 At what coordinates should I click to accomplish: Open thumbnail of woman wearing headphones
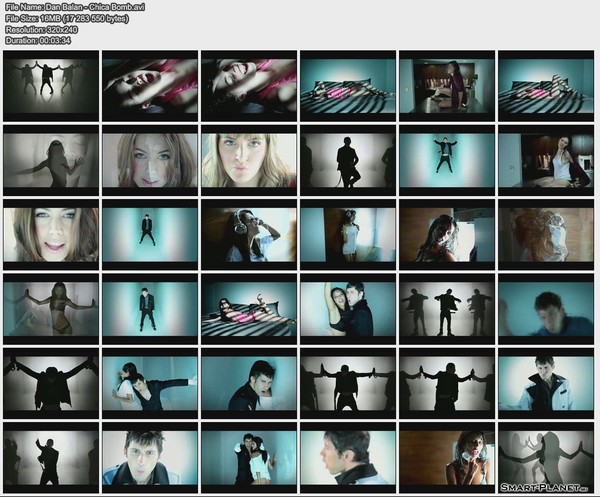pos(249,235)
